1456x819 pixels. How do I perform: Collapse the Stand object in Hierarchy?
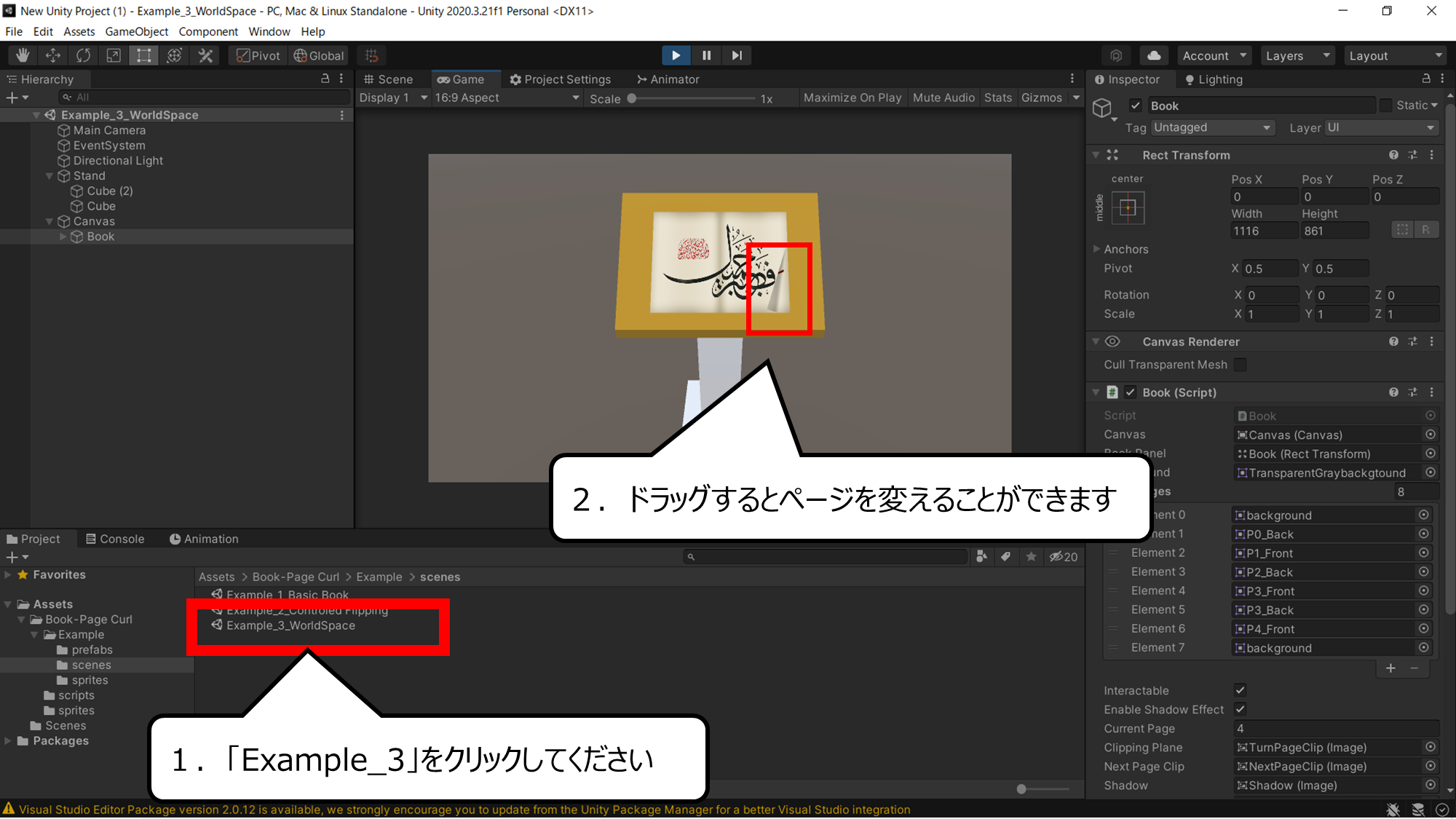(x=50, y=176)
